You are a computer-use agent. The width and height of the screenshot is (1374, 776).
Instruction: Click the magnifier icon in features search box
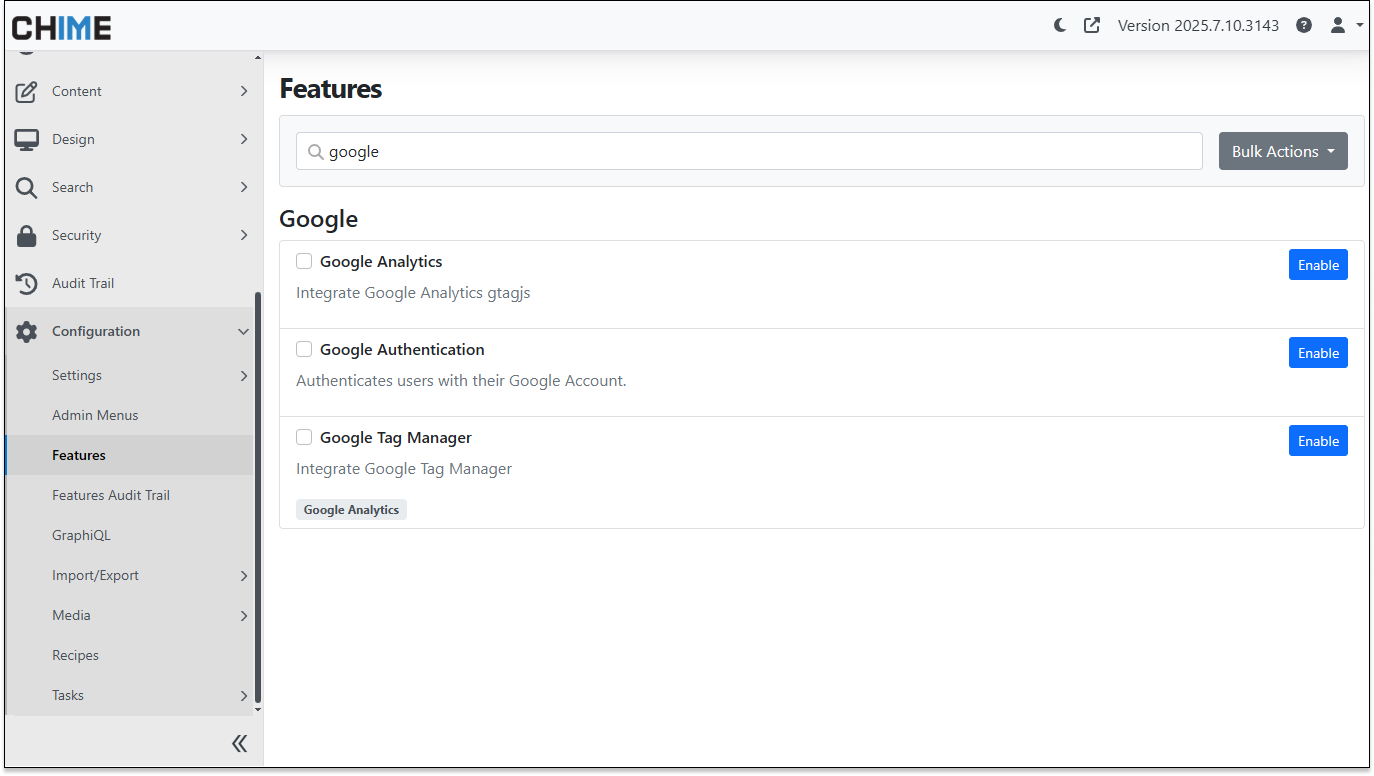(x=315, y=152)
